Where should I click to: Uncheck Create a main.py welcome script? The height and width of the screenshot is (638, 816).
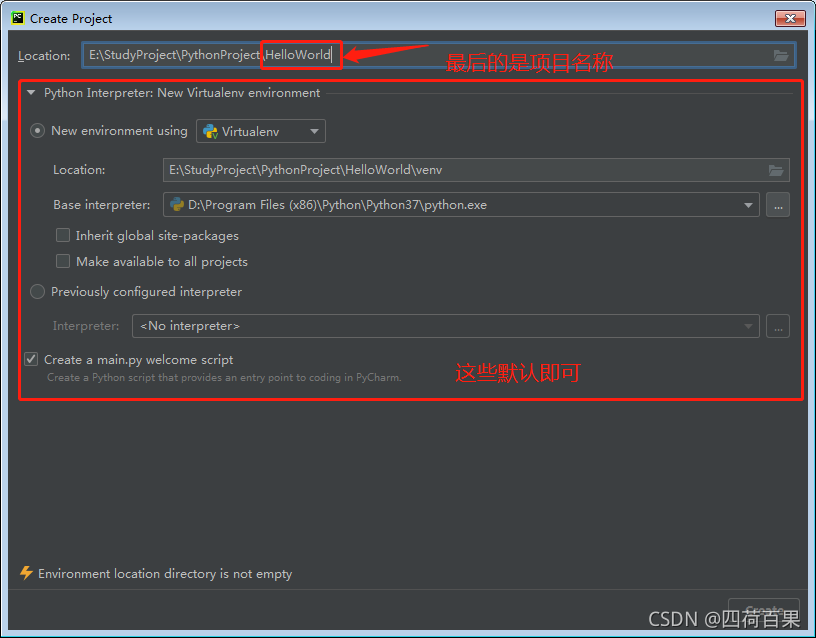31,359
